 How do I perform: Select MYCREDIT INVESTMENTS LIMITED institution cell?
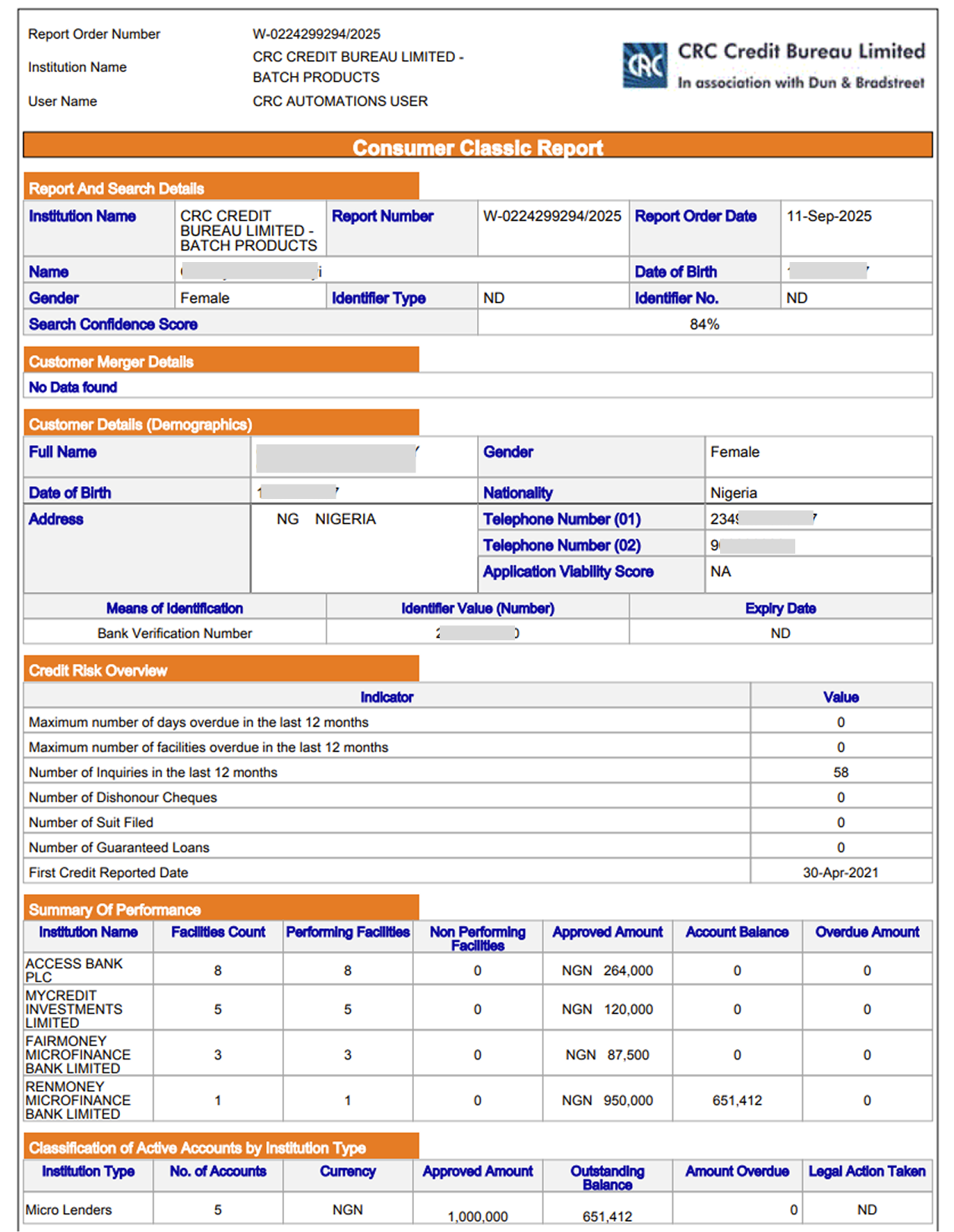click(74, 1009)
